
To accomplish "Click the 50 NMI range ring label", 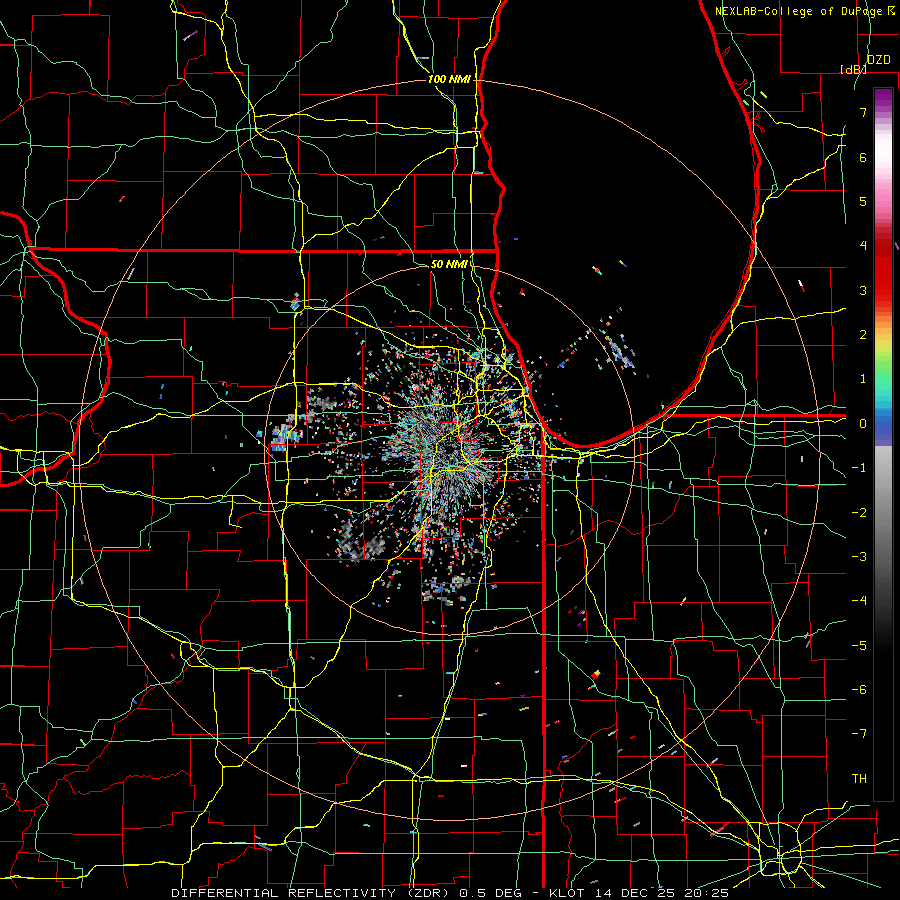I will point(449,264).
